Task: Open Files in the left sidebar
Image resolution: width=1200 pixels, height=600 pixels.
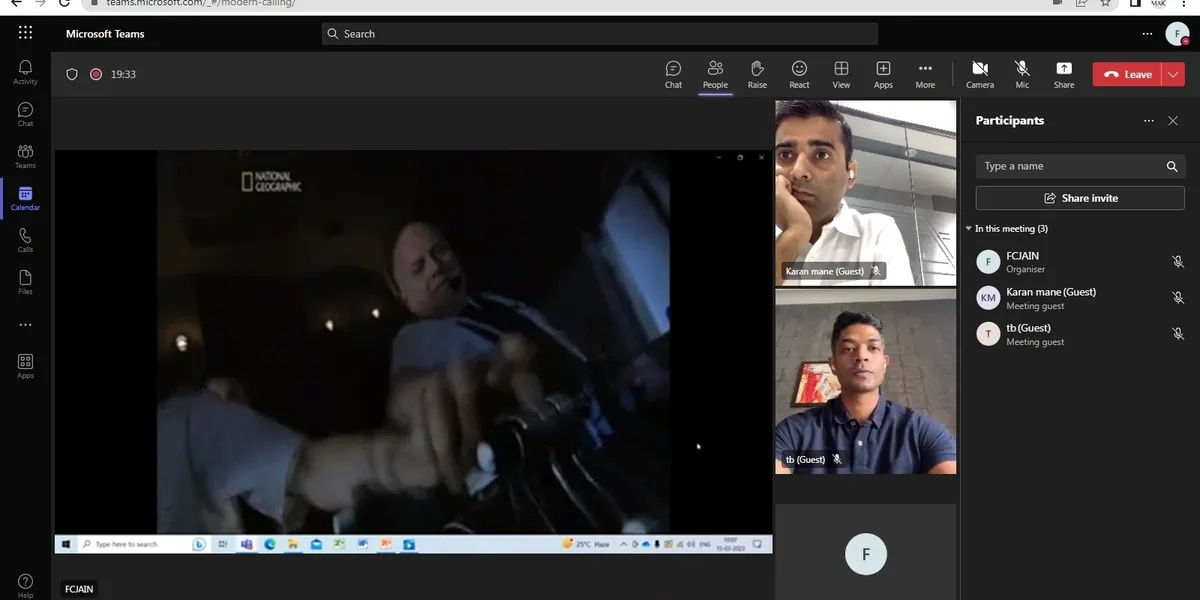Action: 25,282
